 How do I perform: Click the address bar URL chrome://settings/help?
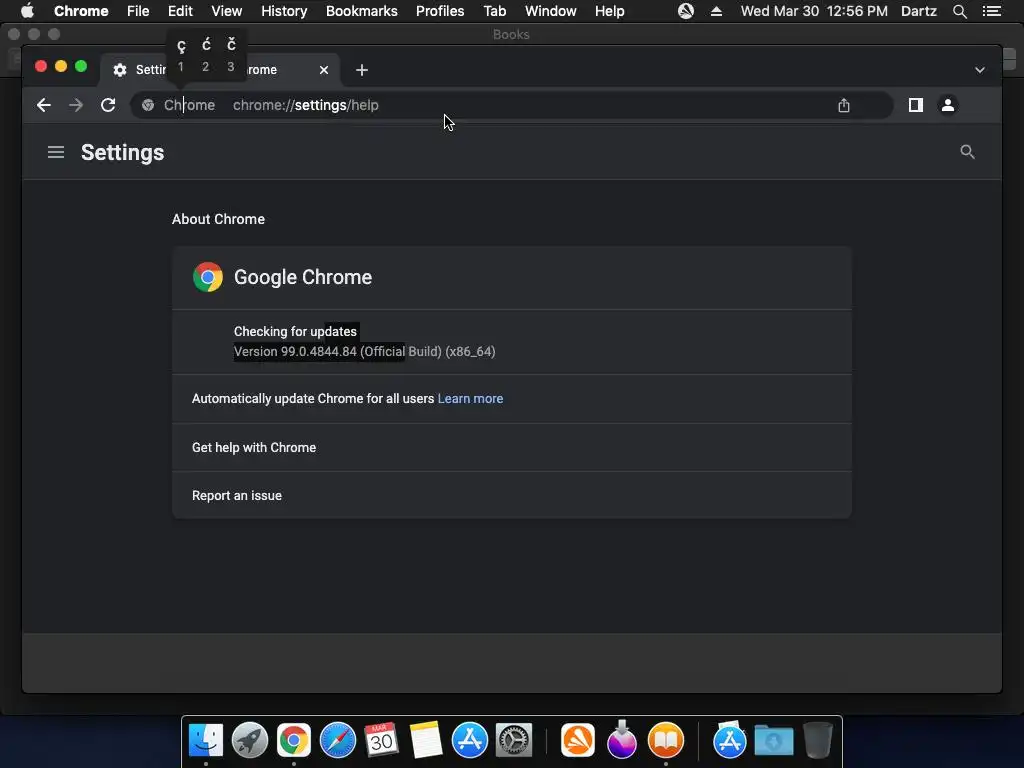(x=306, y=105)
